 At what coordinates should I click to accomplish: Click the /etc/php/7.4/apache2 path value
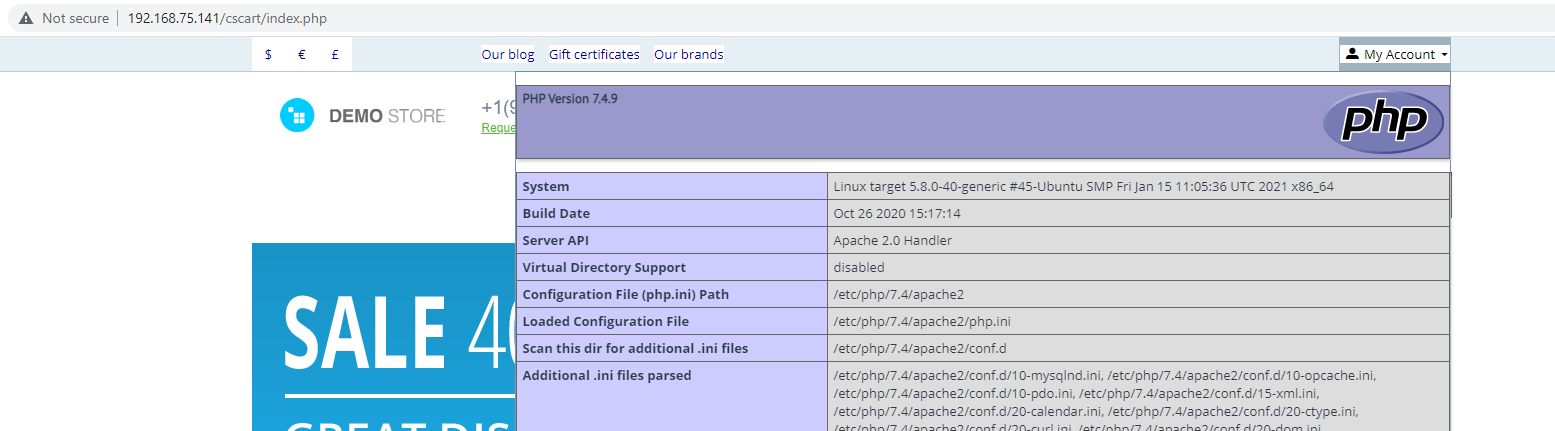pos(899,294)
